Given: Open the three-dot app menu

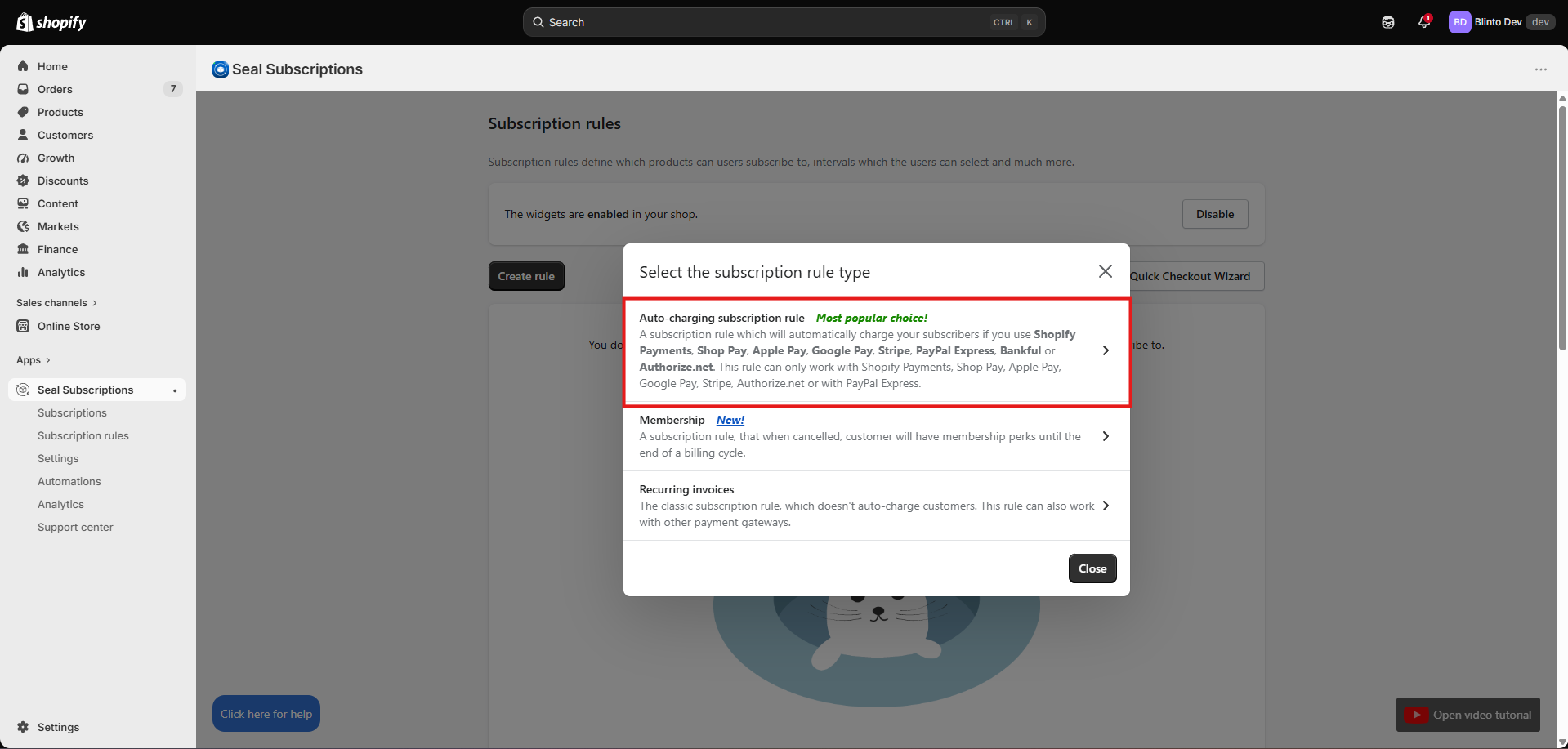Looking at the screenshot, I should coord(1541,69).
